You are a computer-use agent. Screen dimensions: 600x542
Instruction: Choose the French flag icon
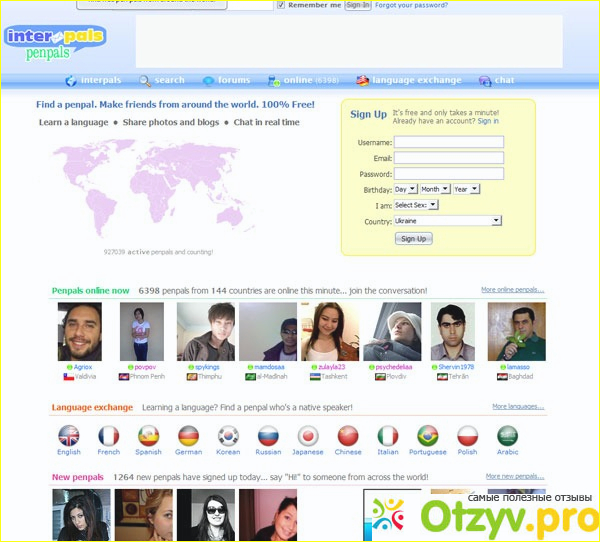tap(108, 436)
